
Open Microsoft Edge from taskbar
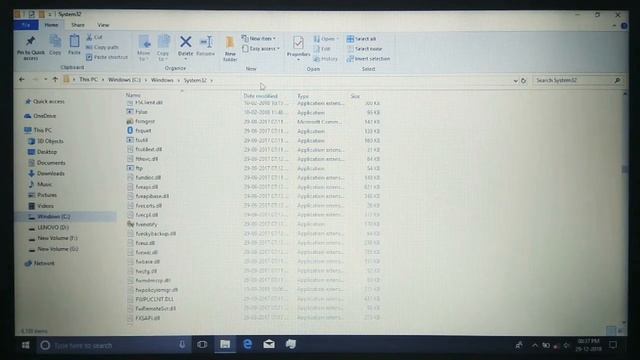point(247,344)
